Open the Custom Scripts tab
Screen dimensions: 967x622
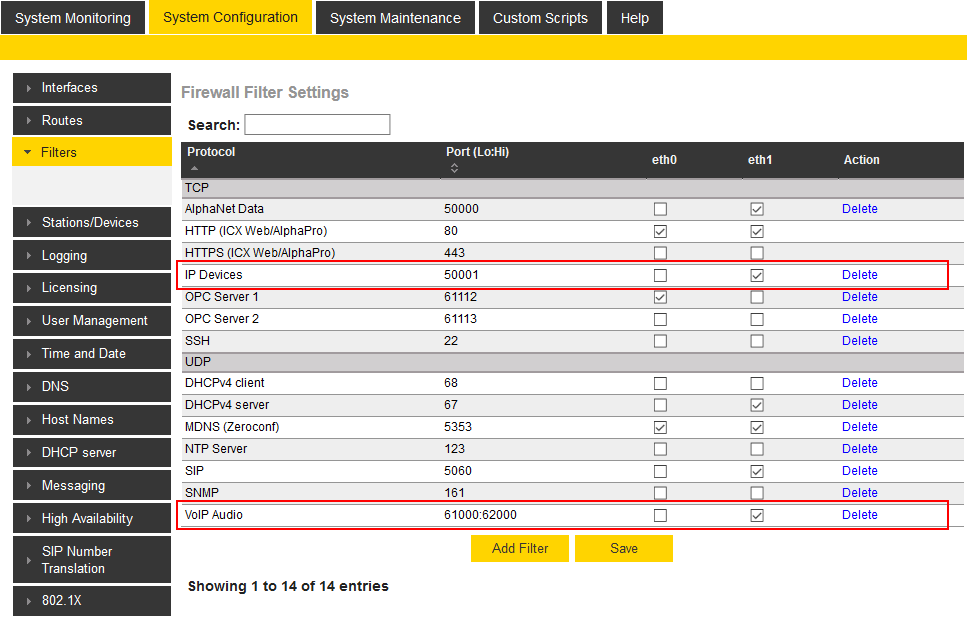click(541, 18)
